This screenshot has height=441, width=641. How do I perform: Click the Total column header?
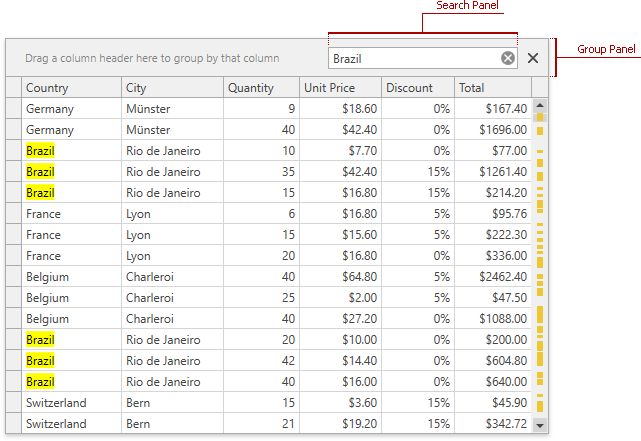tap(492, 88)
